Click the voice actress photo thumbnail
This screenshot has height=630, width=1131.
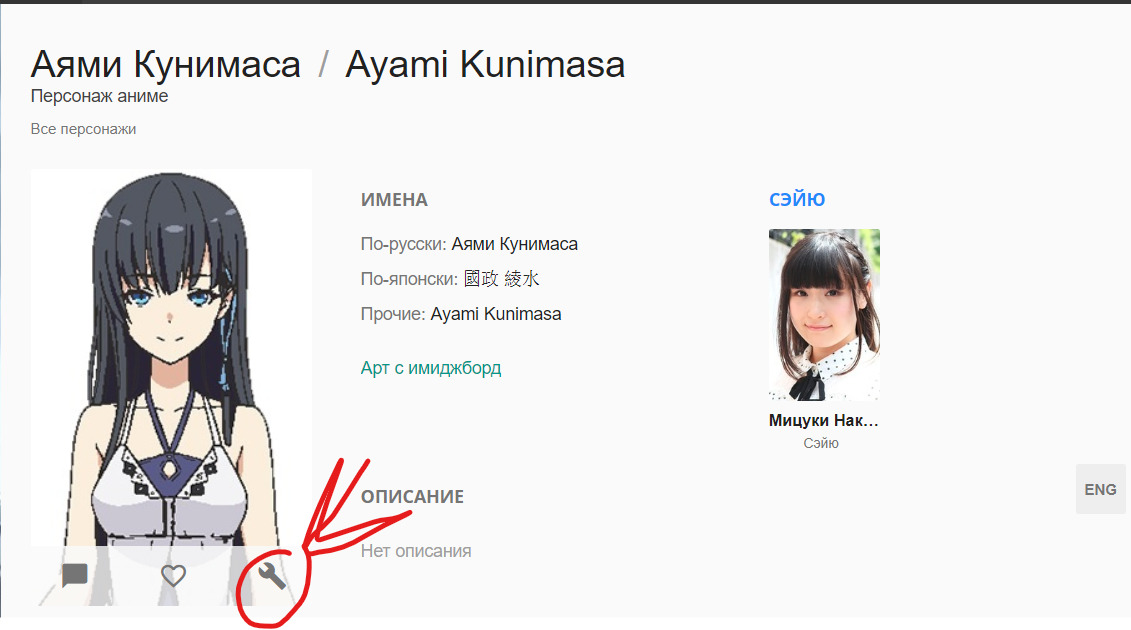824,315
